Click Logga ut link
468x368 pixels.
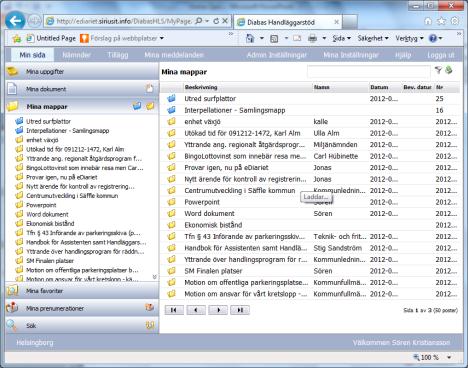click(441, 55)
